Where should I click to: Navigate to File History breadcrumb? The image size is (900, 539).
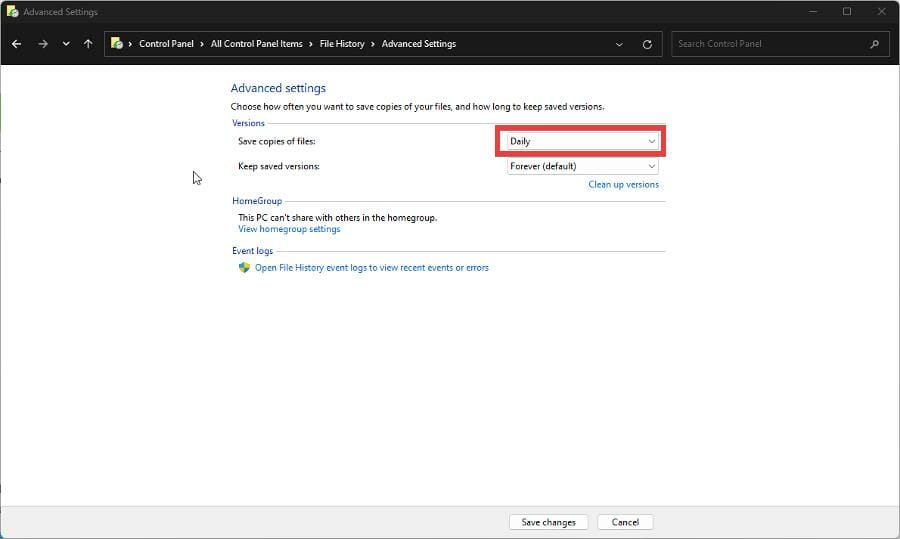[342, 44]
